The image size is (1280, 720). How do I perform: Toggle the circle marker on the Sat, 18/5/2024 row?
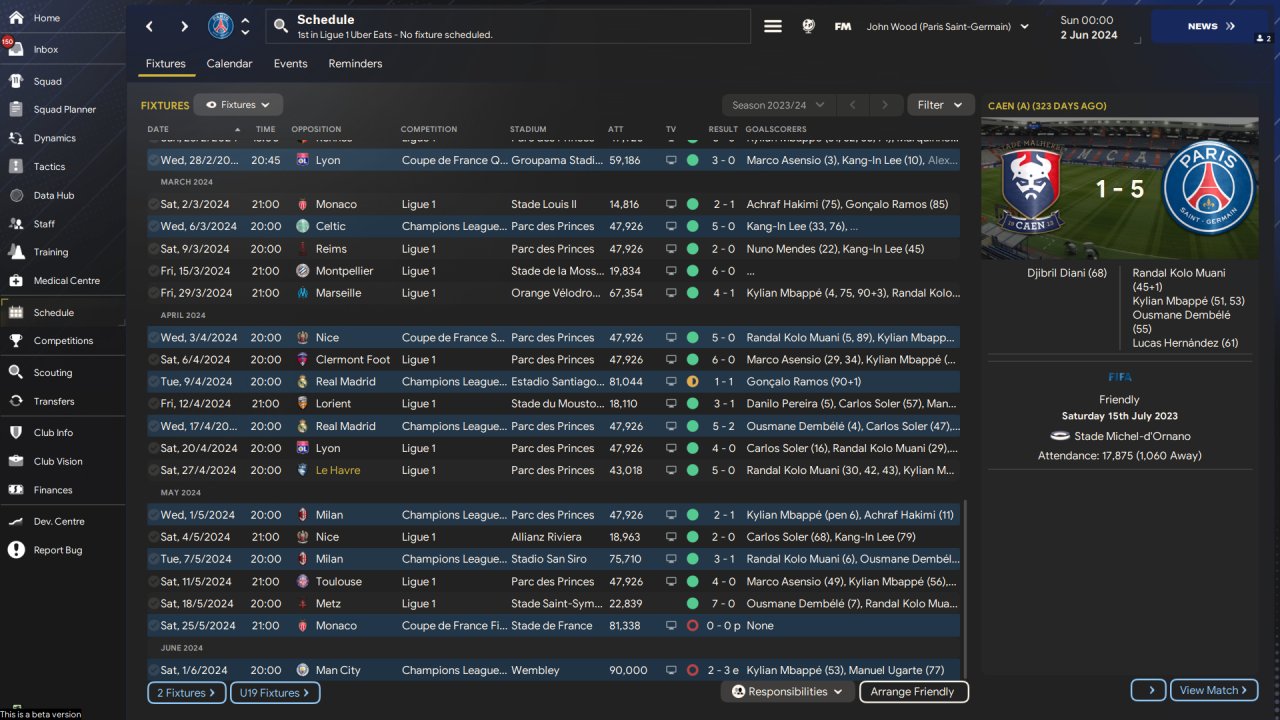point(153,604)
